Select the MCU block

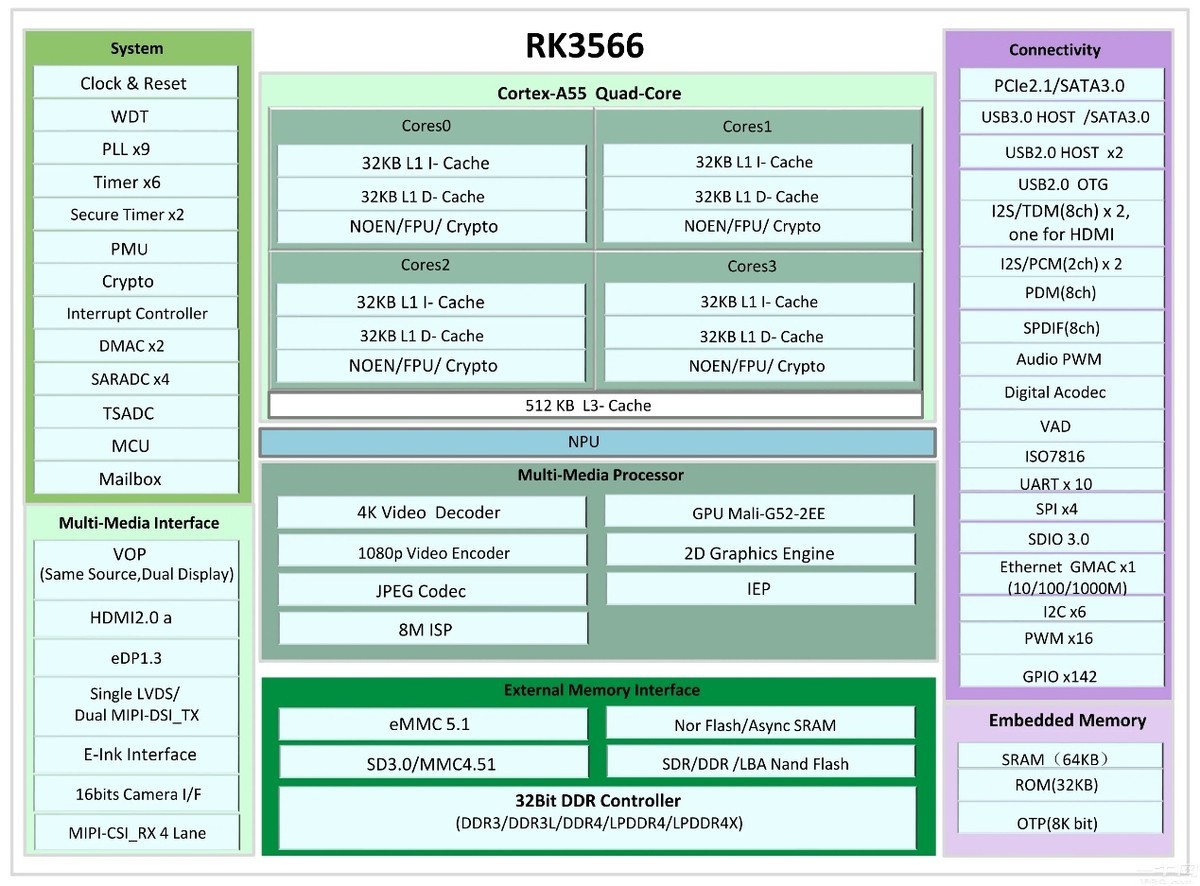pyautogui.click(x=135, y=446)
